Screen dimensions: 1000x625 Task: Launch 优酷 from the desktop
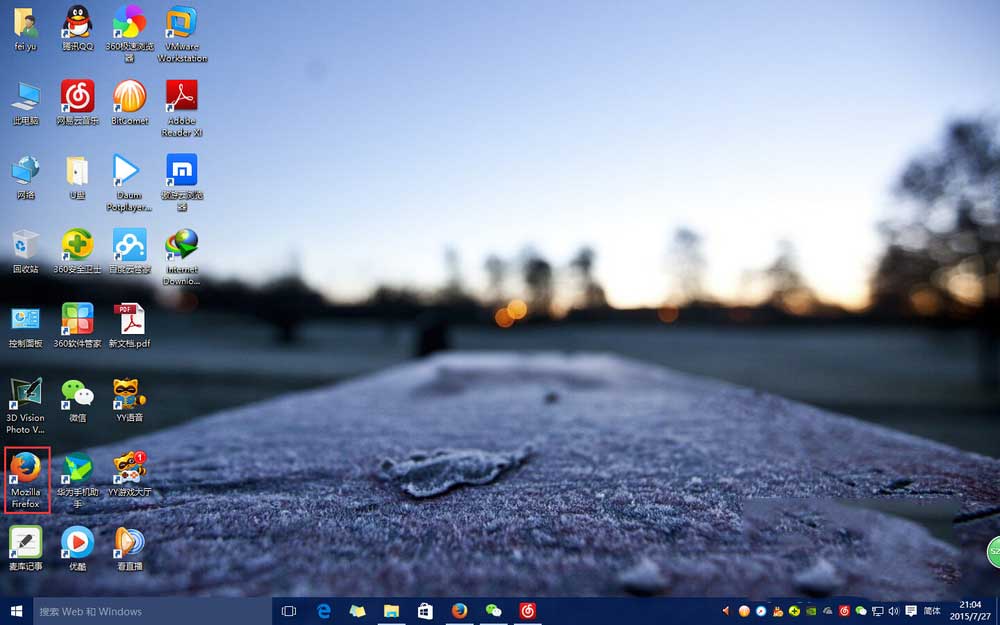[x=78, y=549]
